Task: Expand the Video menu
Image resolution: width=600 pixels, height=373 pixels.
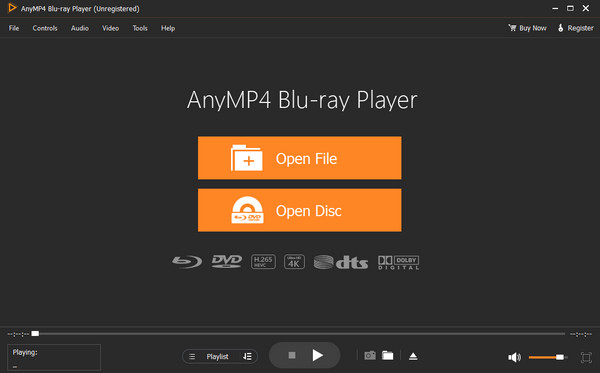Action: (111, 28)
